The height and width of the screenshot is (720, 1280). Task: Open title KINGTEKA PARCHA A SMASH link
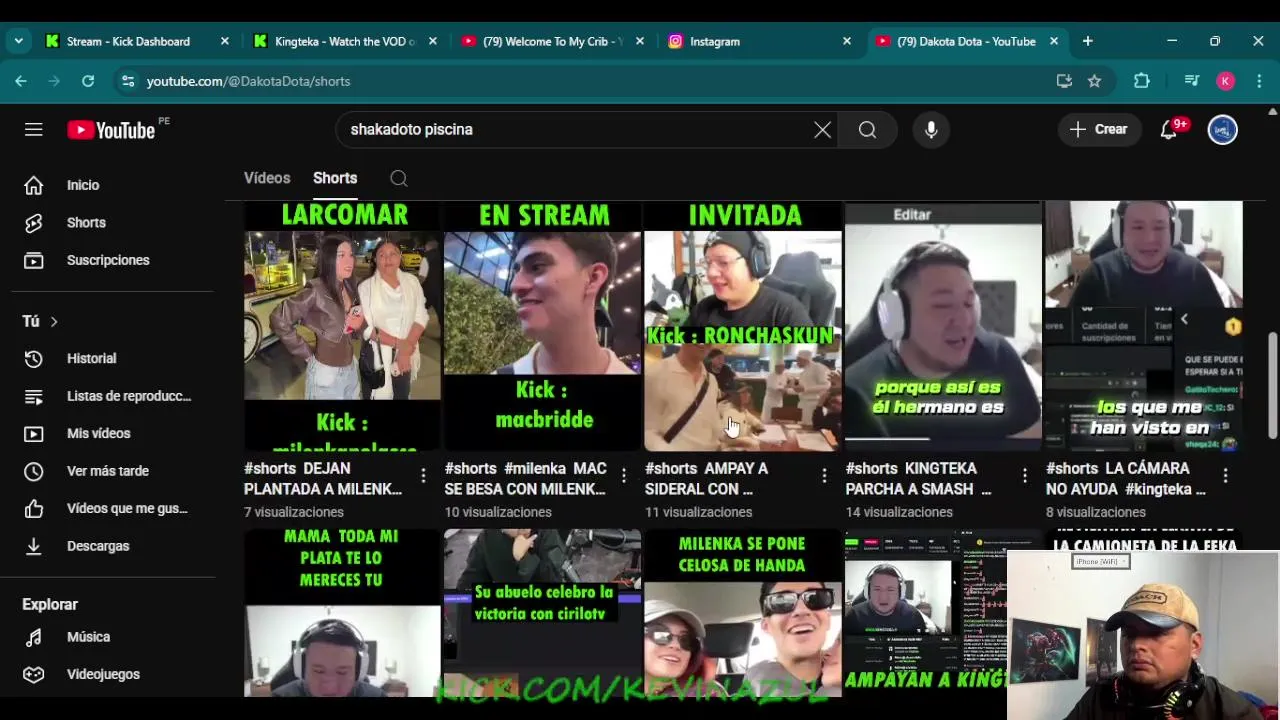[x=918, y=478]
